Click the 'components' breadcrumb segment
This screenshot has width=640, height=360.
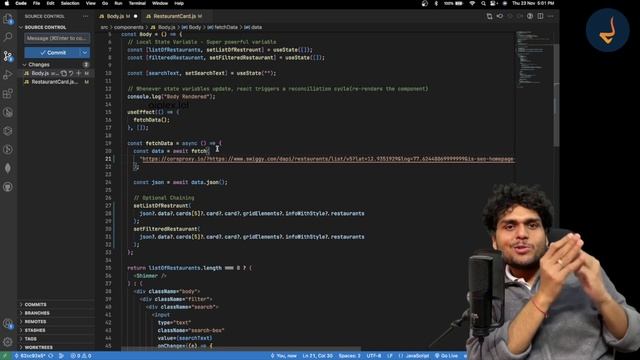[129, 27]
